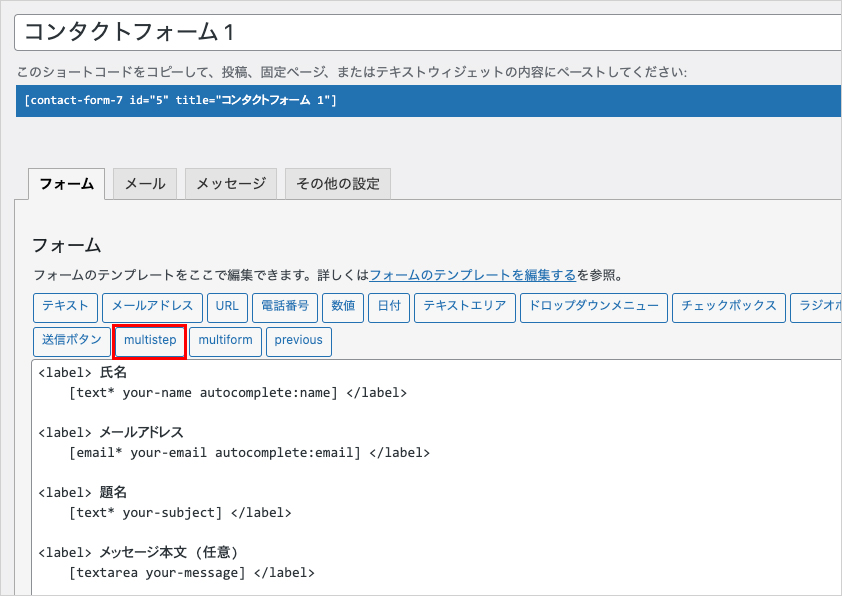Add a テキスト field tag
The width and height of the screenshot is (842, 596).
[x=66, y=308]
